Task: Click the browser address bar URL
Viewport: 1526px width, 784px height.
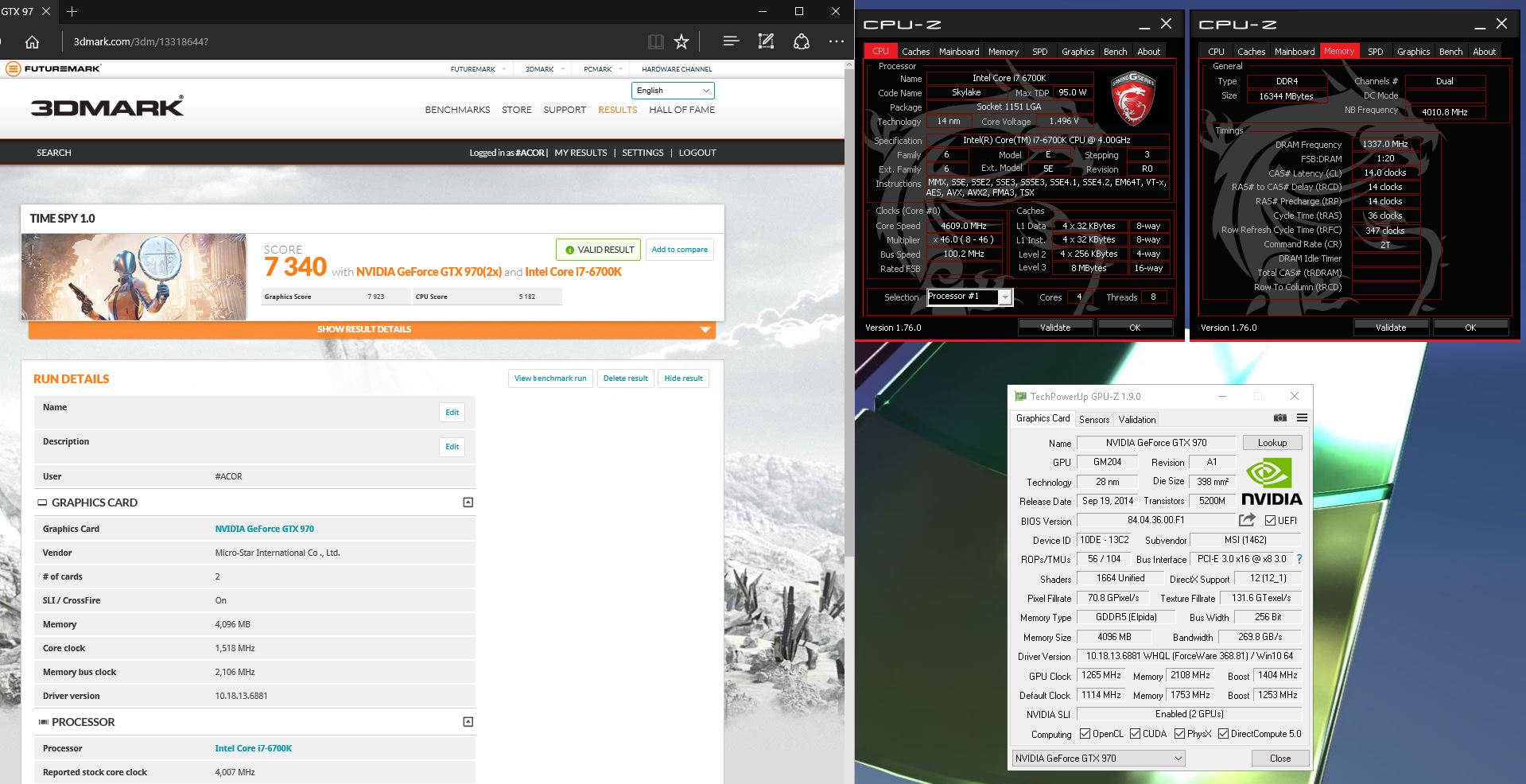Action: 141,41
